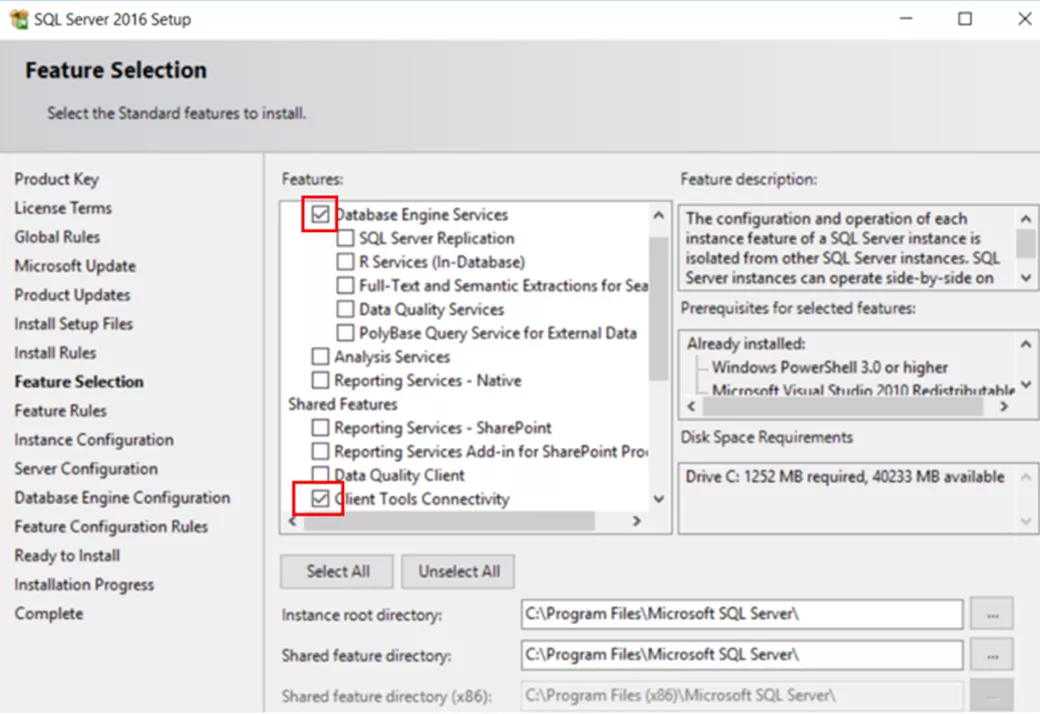Uncheck Client Tools Connectivity checkbox
This screenshot has width=1040, height=714.
pos(320,498)
